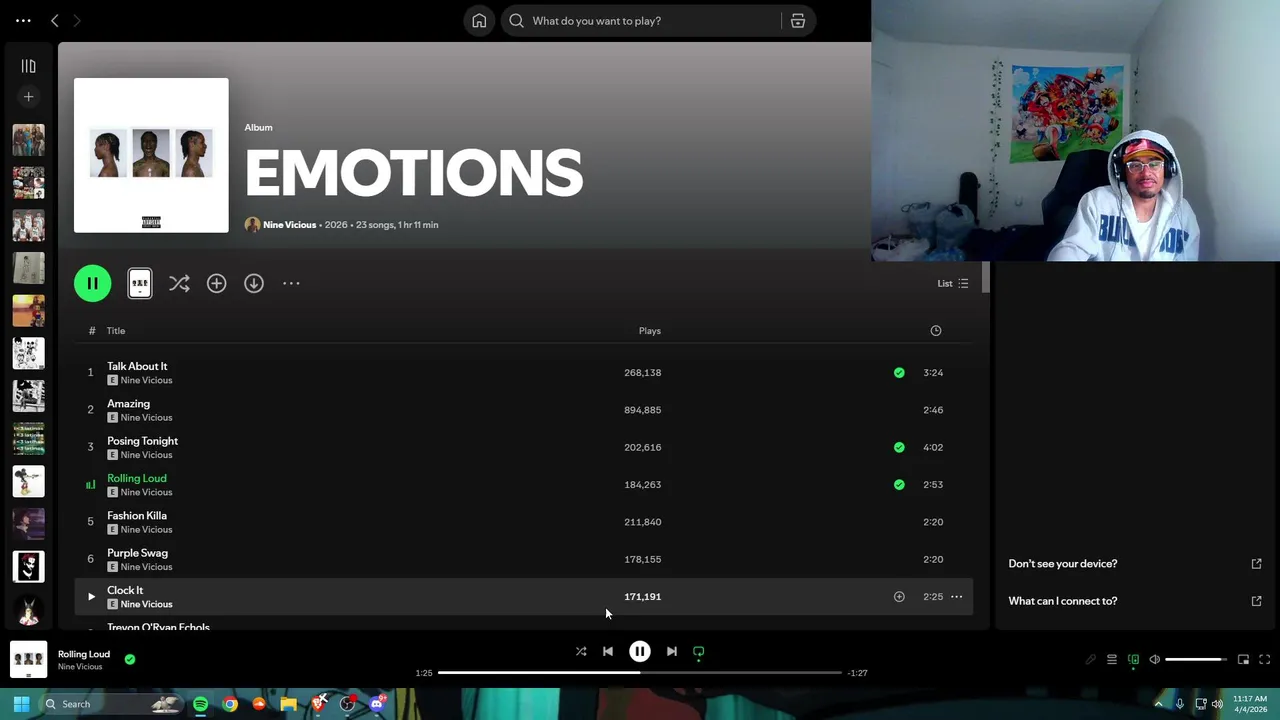Toggle saved checkmark on Talk About It

[x=899, y=373]
